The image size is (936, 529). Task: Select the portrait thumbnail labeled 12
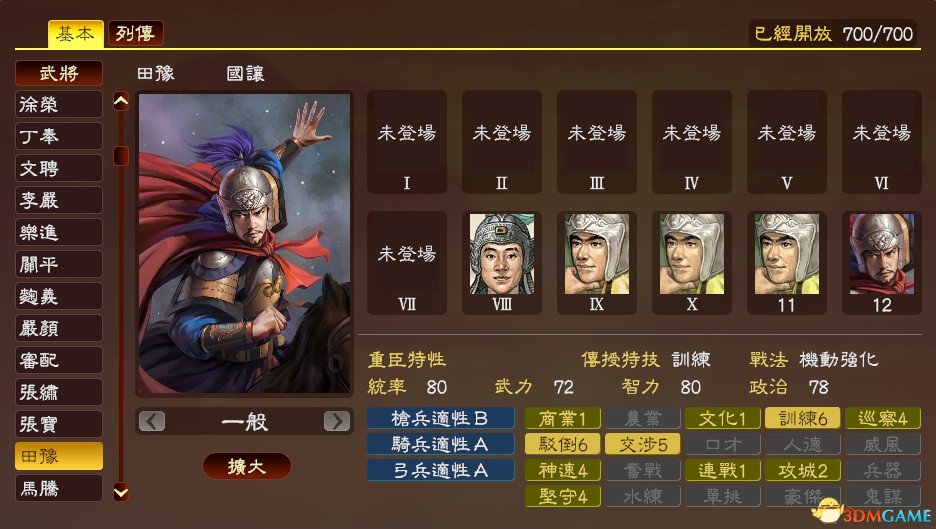coord(882,262)
